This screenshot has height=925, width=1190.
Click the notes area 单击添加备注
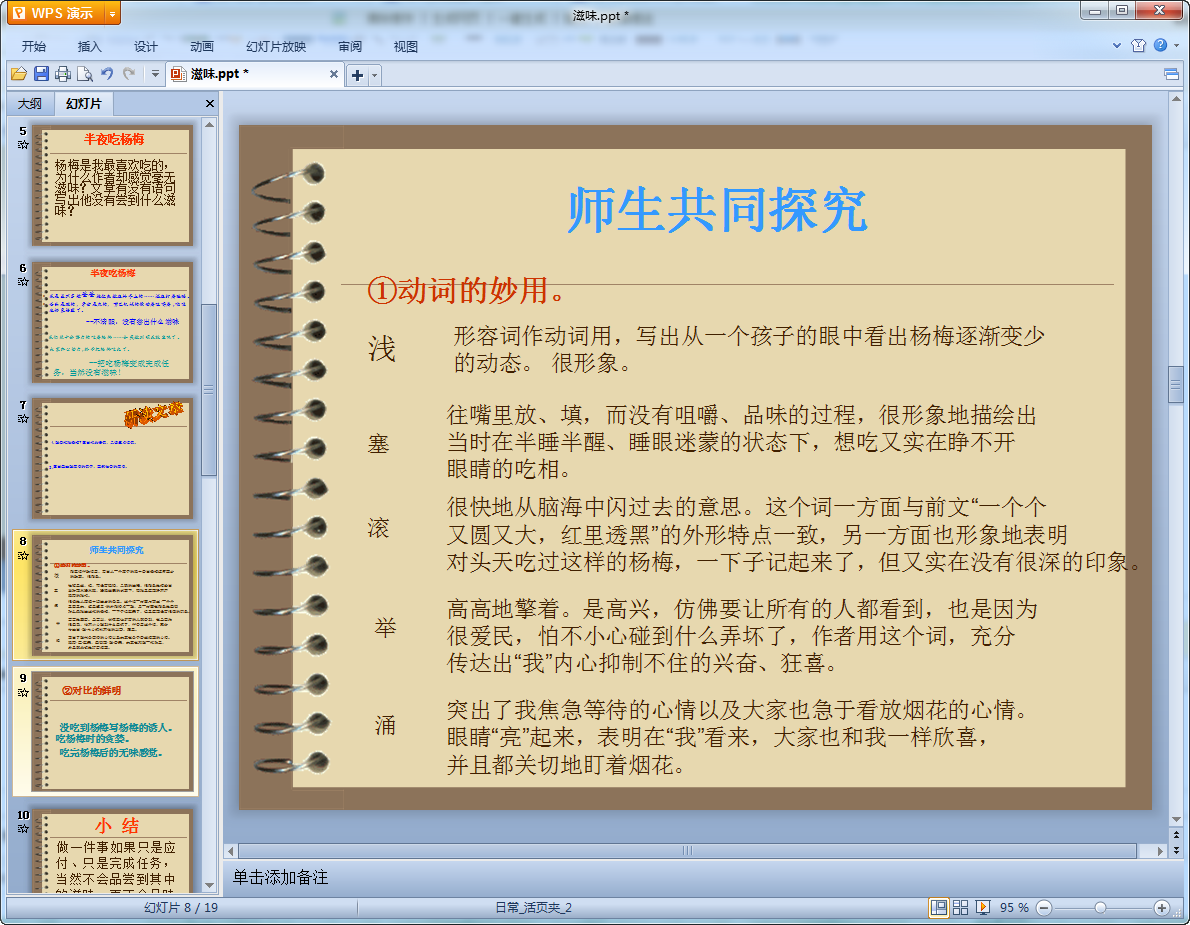point(280,878)
